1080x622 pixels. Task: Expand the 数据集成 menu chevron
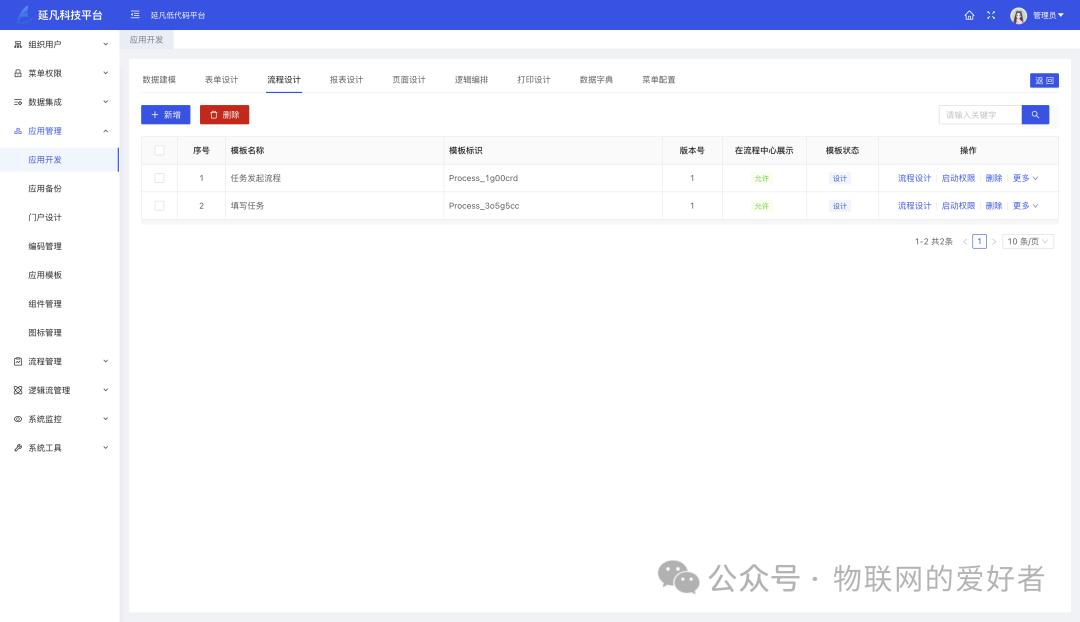105,102
